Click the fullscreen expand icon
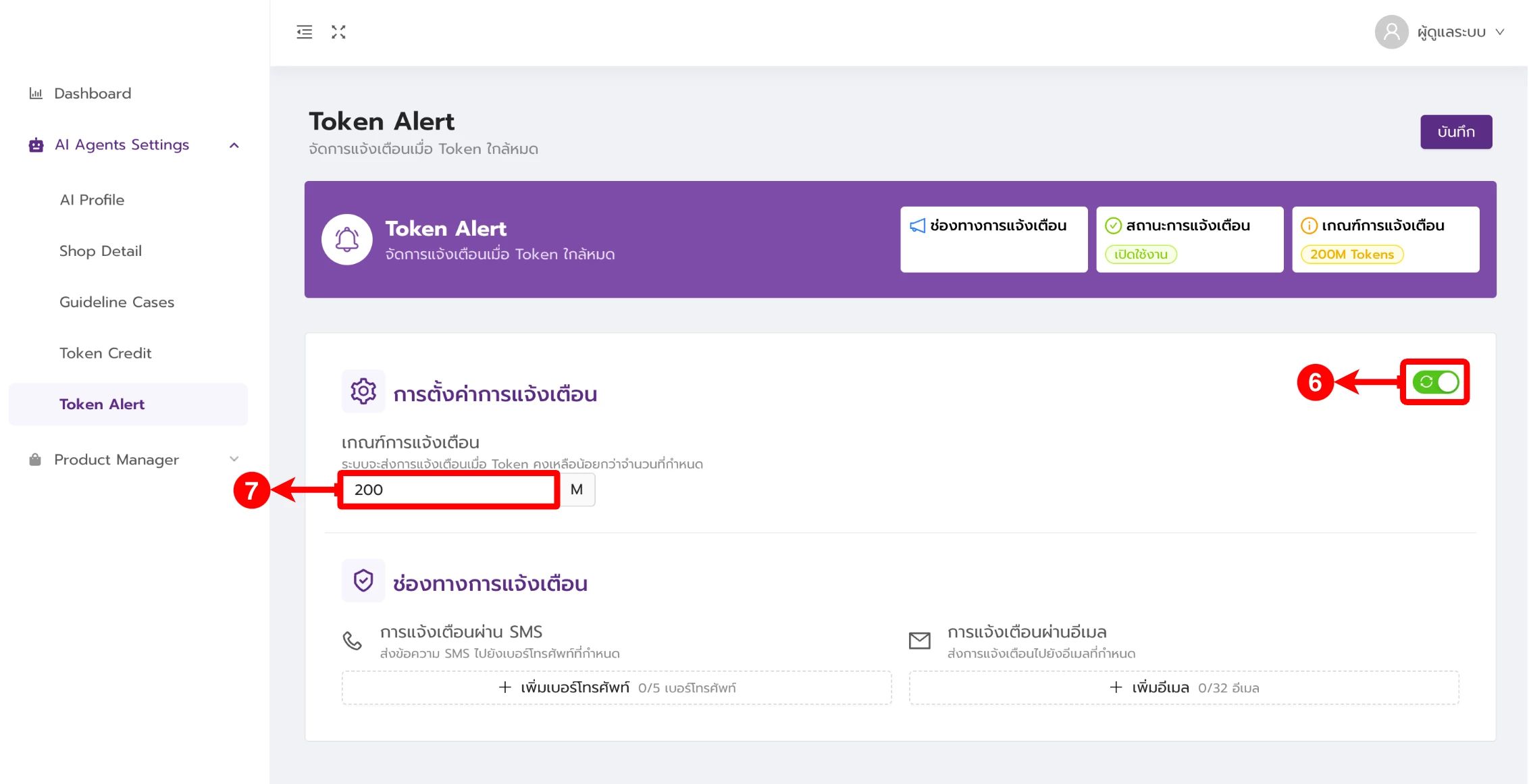 point(338,32)
